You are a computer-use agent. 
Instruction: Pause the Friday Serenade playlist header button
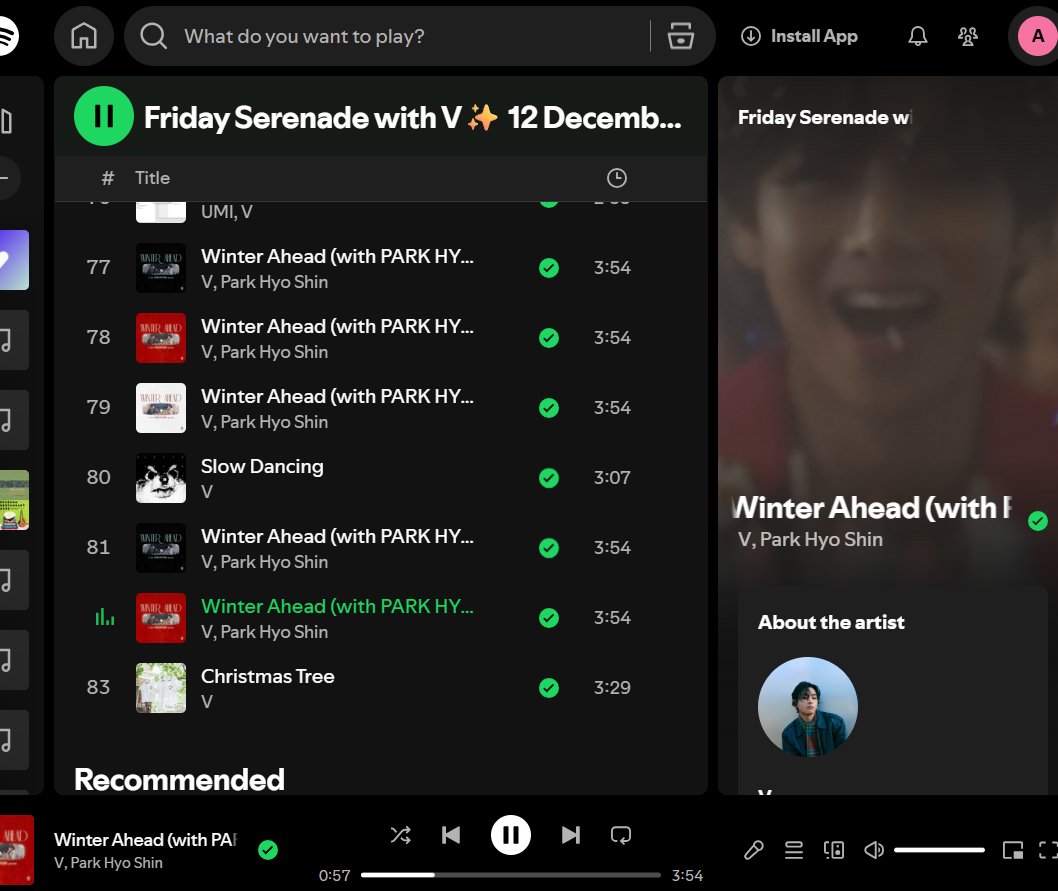(x=104, y=116)
